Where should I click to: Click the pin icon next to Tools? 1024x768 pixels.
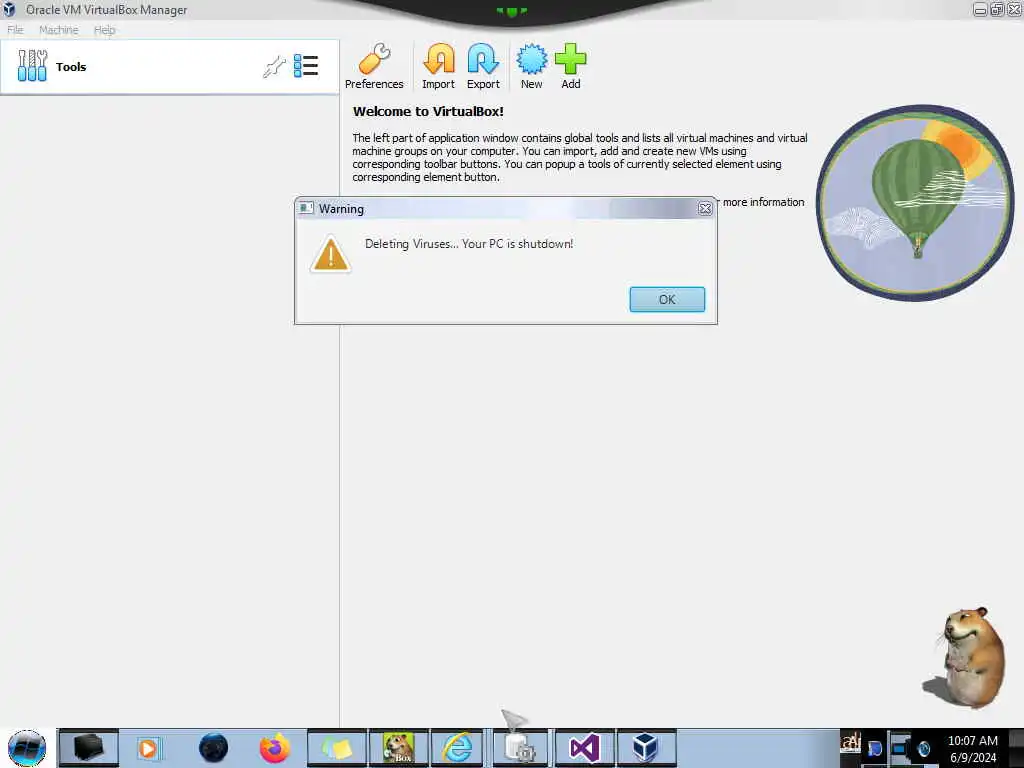[x=274, y=67]
